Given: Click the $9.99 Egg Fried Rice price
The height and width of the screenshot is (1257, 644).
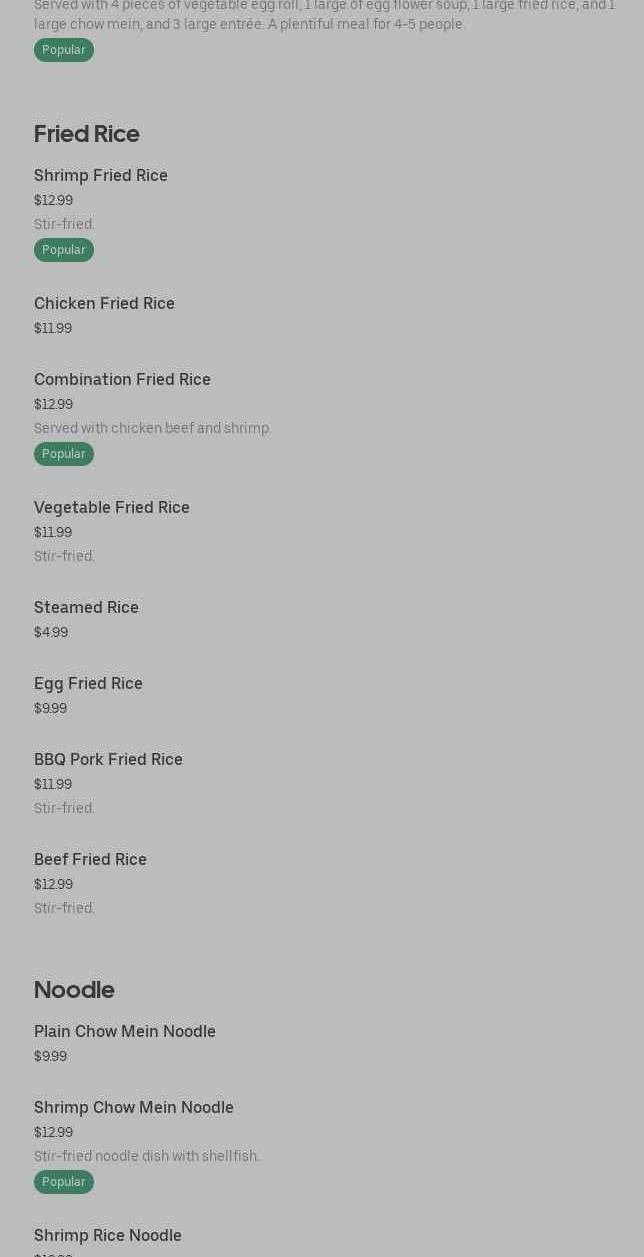Looking at the screenshot, I should pyautogui.click(x=50, y=708).
